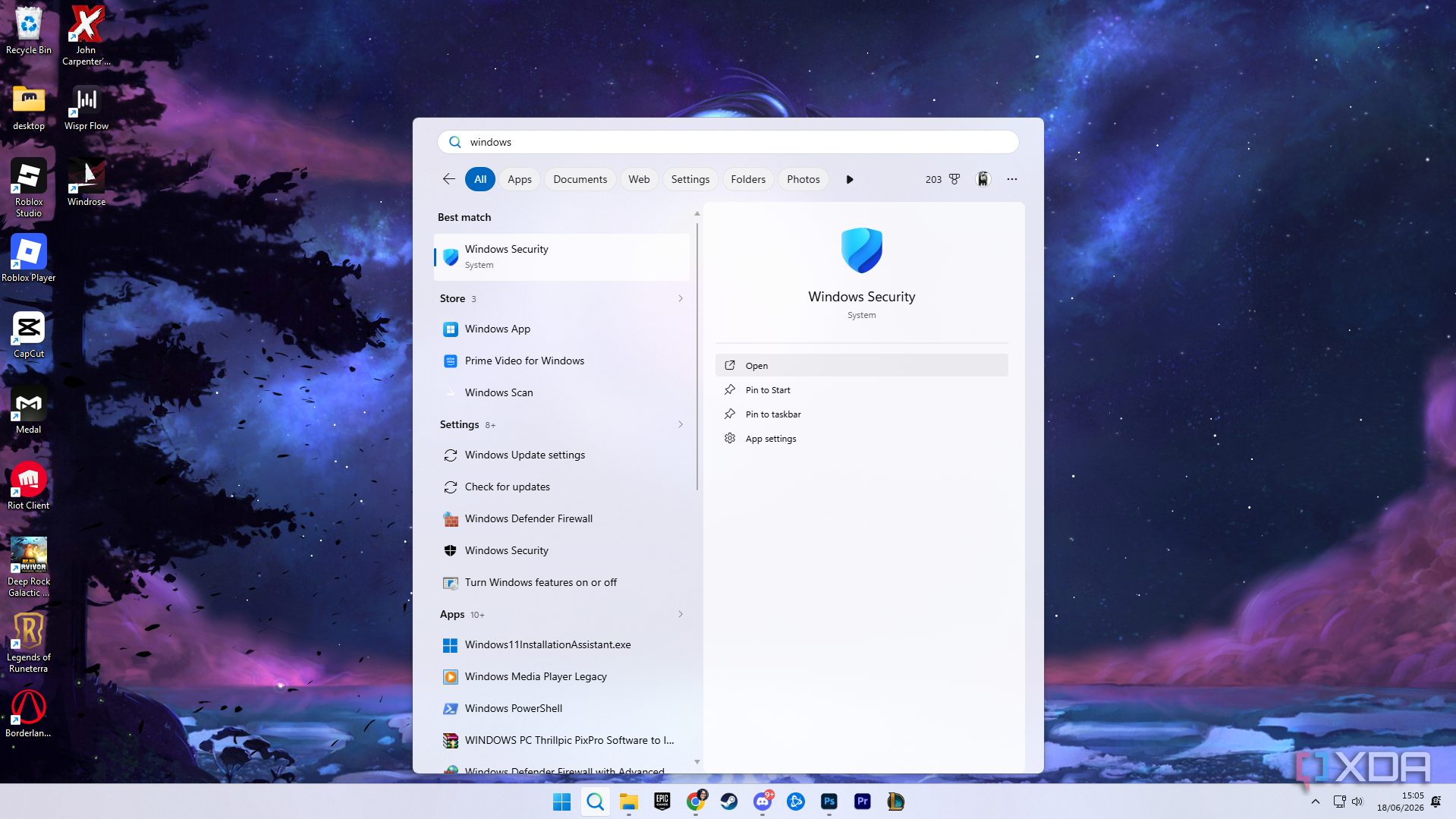
Task: Launch Wispr Flow desktop shortcut
Action: coord(86,106)
